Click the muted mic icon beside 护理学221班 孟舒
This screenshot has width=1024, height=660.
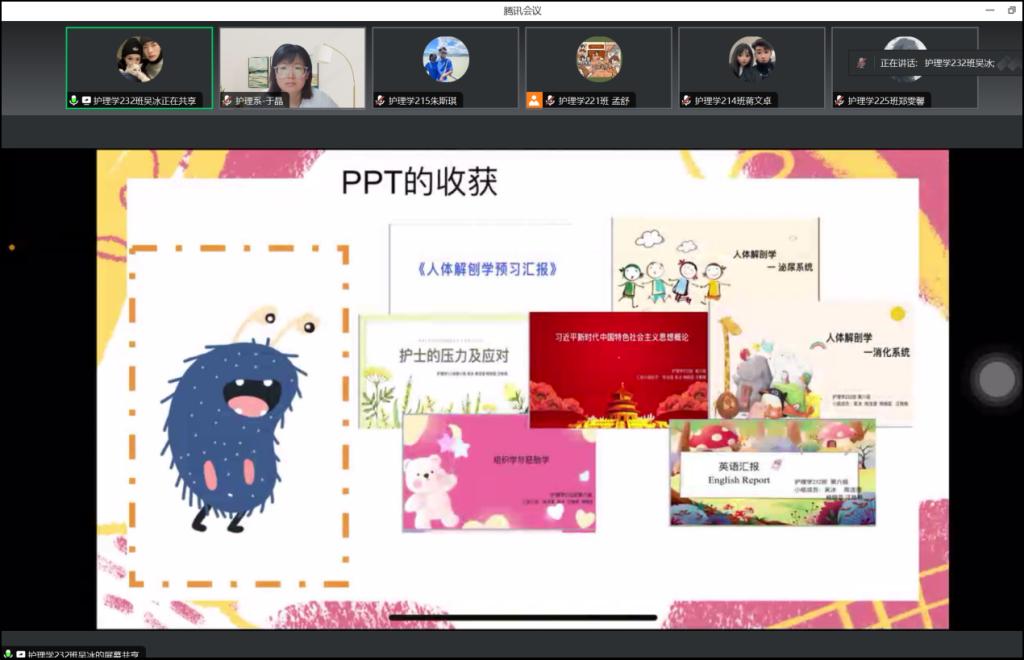tap(550, 101)
